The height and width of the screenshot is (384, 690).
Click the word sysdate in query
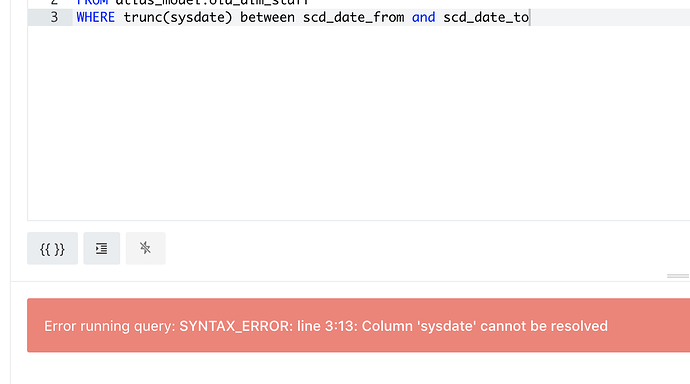(197, 18)
